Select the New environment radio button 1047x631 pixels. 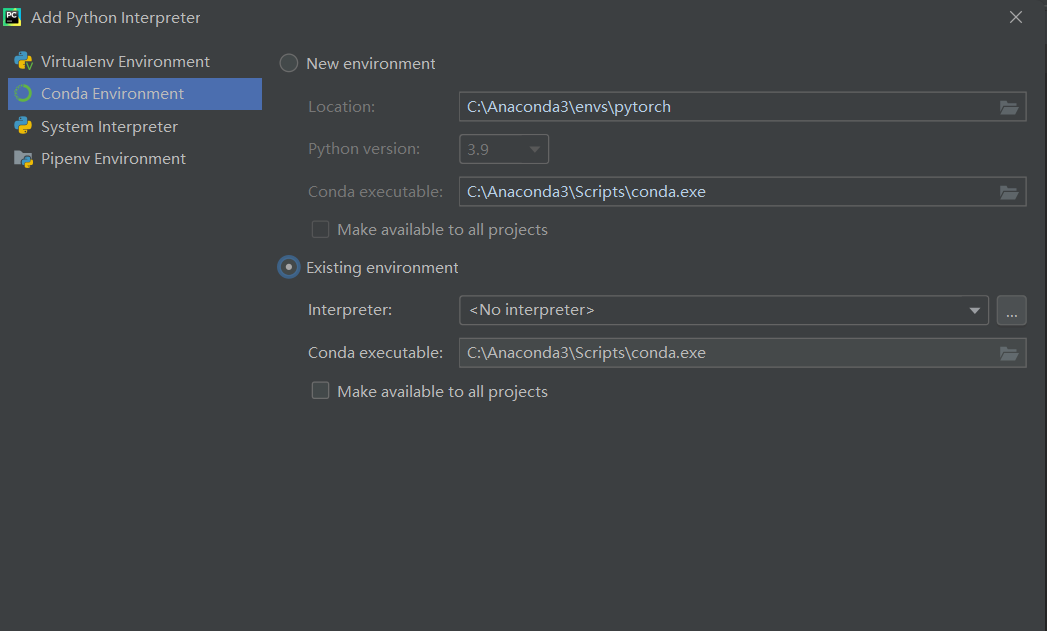[288, 63]
